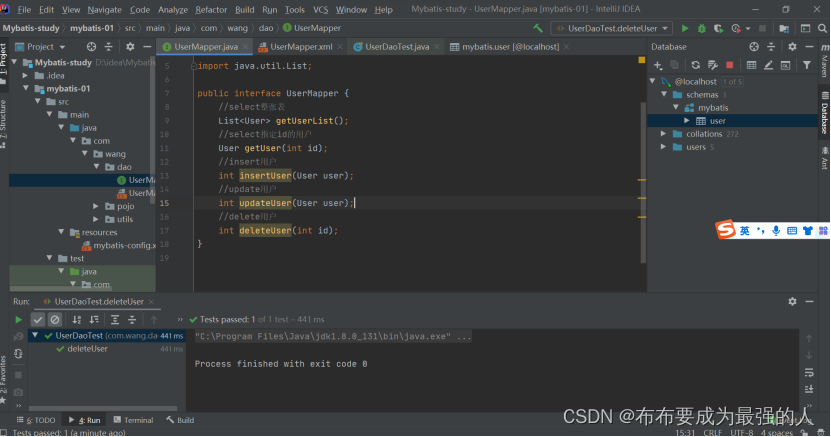Expand the pojo package
The image size is (831, 437).
coord(96,206)
